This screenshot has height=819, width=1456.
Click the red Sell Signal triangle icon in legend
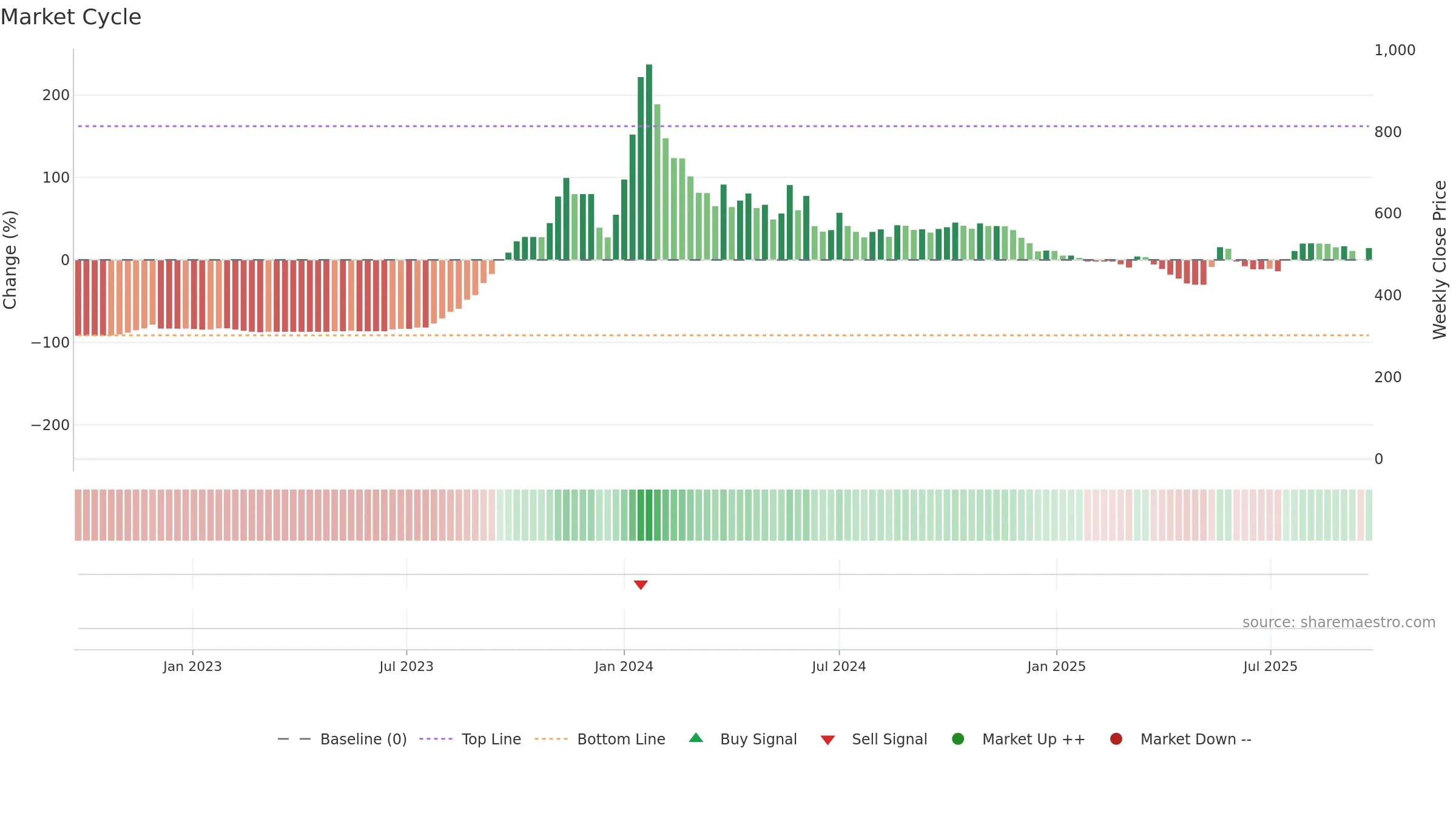pos(827,740)
